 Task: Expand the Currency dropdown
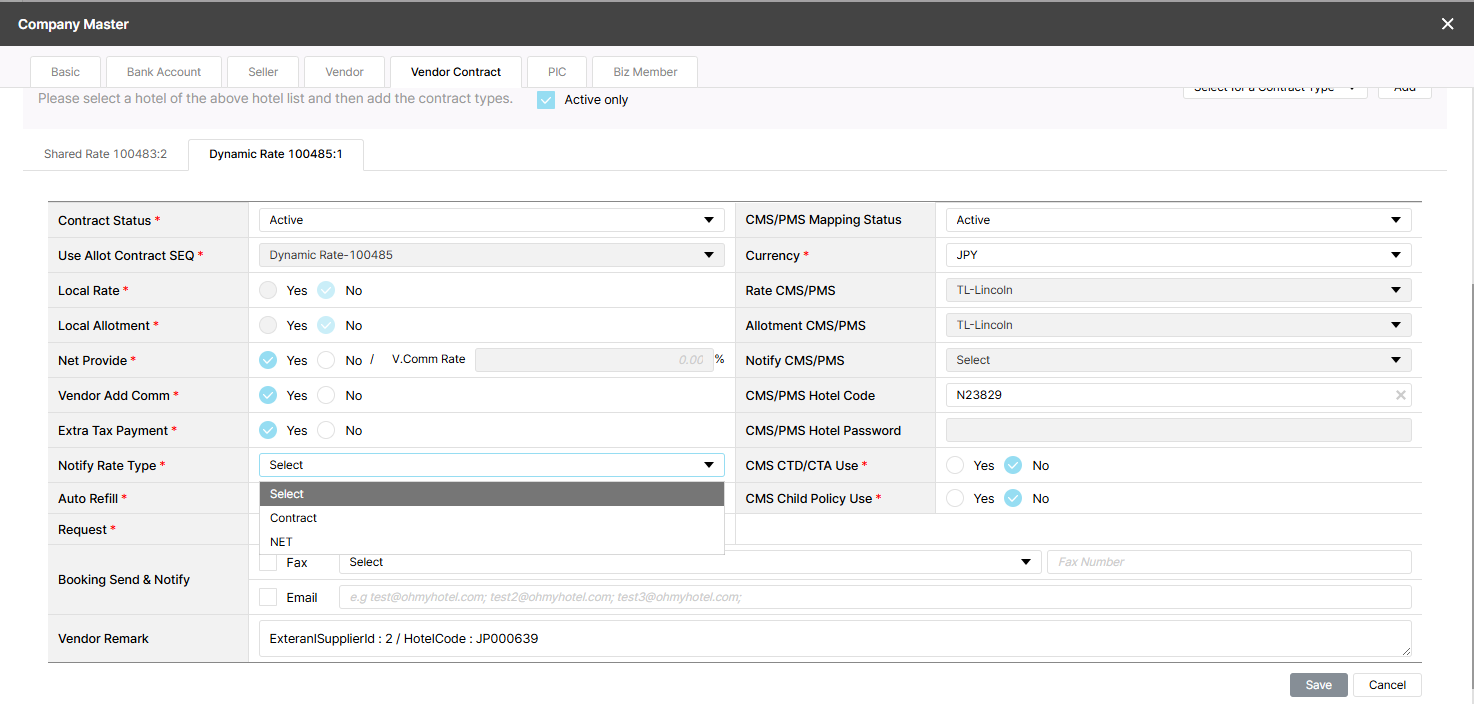pos(1177,255)
